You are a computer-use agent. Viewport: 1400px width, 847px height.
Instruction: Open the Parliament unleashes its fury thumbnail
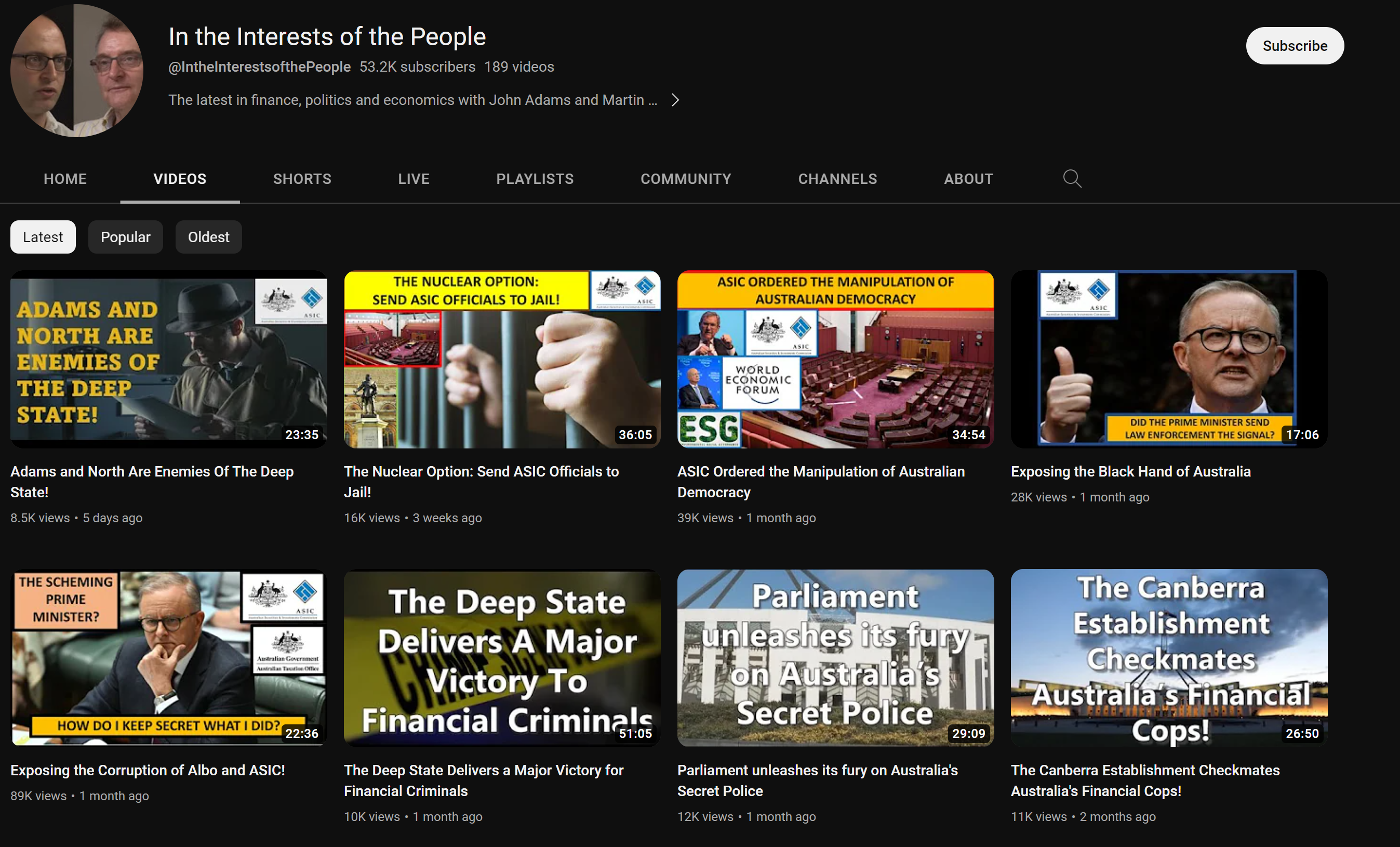point(836,658)
